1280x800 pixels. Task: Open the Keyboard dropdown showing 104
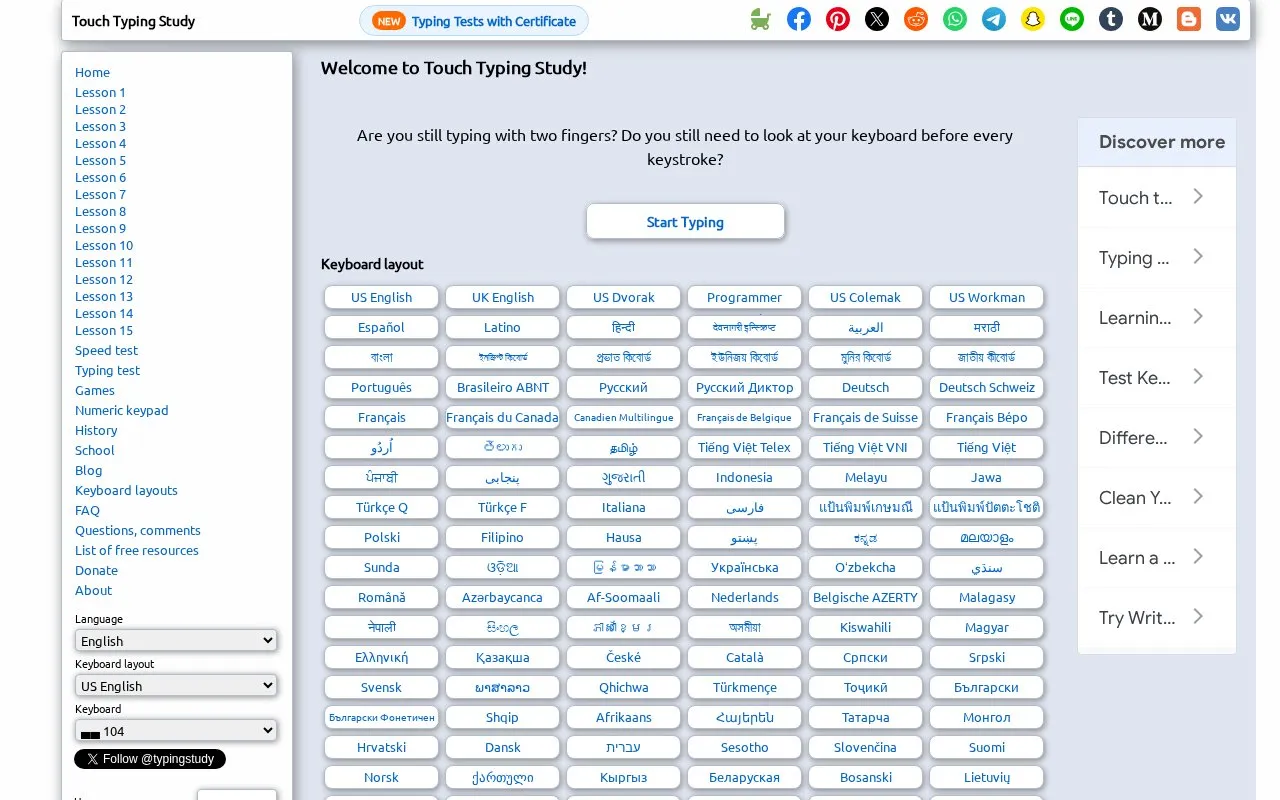pos(176,731)
